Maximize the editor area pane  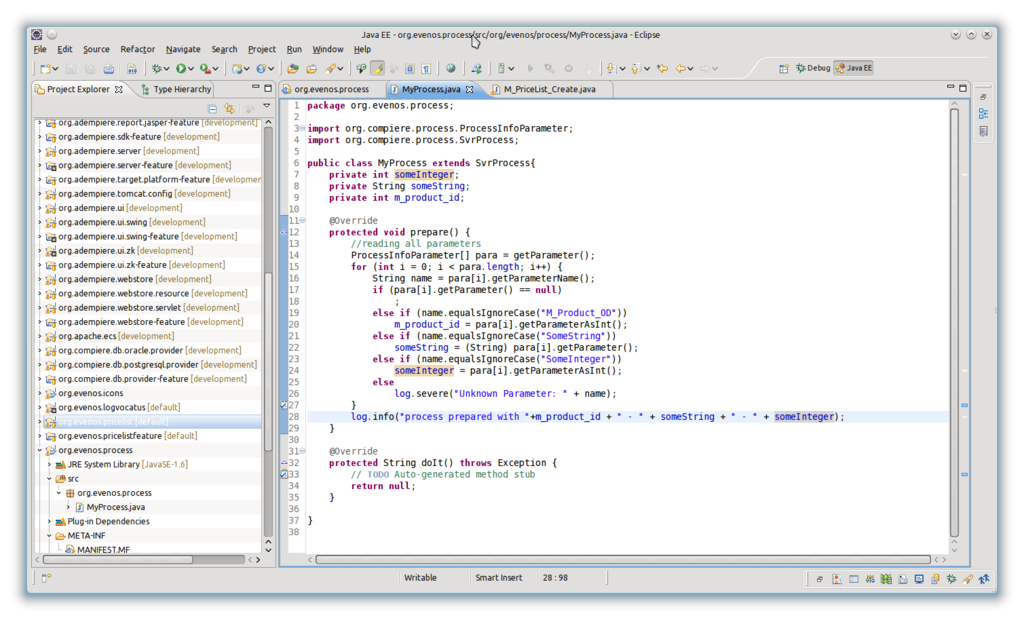(964, 89)
